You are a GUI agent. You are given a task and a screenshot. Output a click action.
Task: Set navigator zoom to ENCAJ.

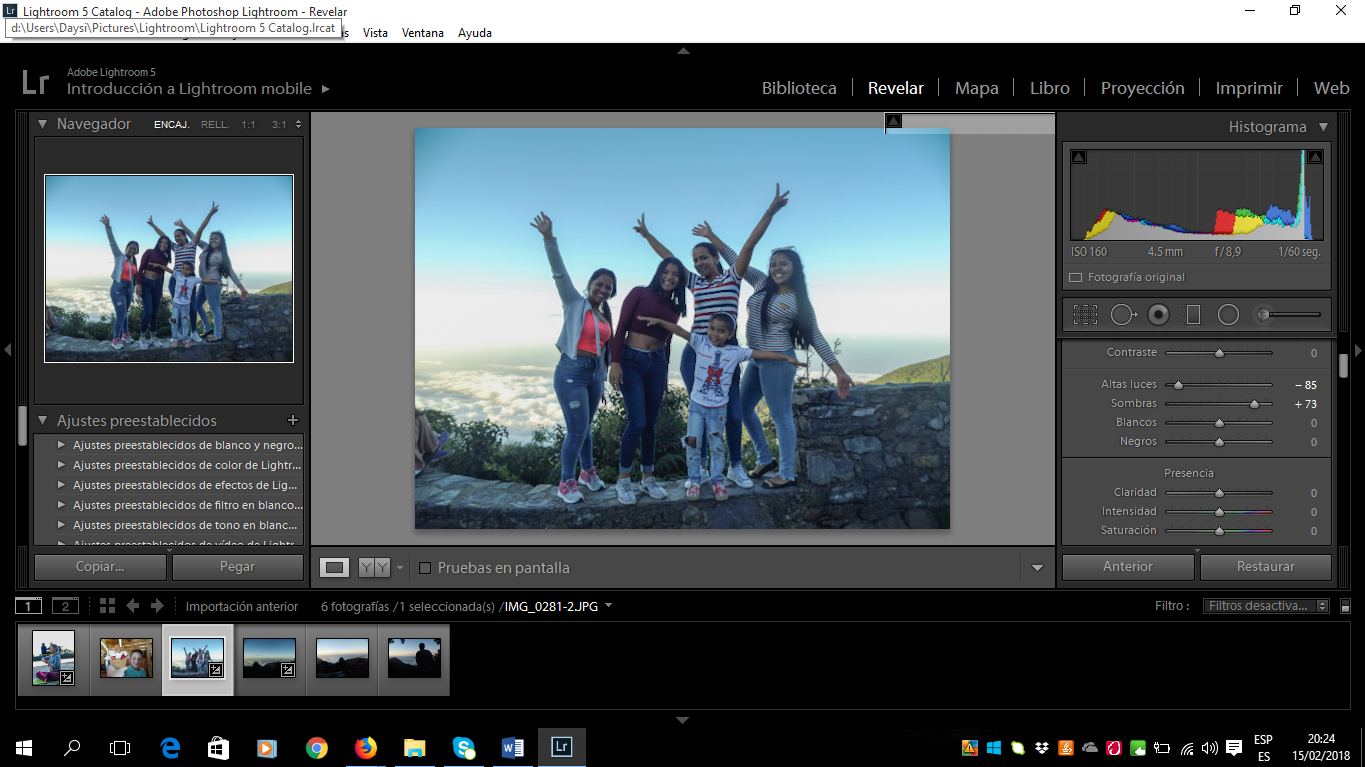coord(172,125)
